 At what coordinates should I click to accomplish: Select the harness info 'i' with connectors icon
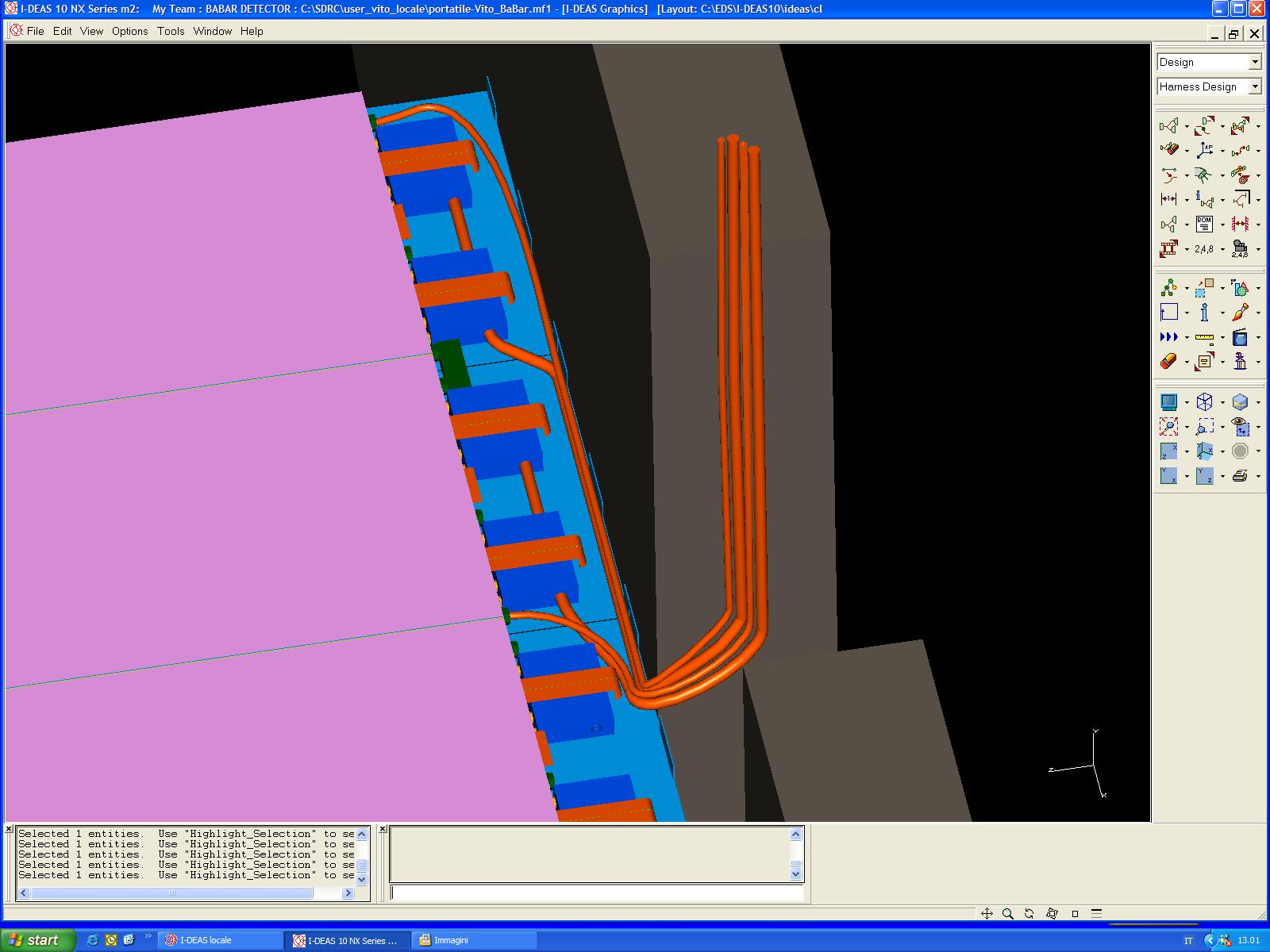pyautogui.click(x=1204, y=199)
